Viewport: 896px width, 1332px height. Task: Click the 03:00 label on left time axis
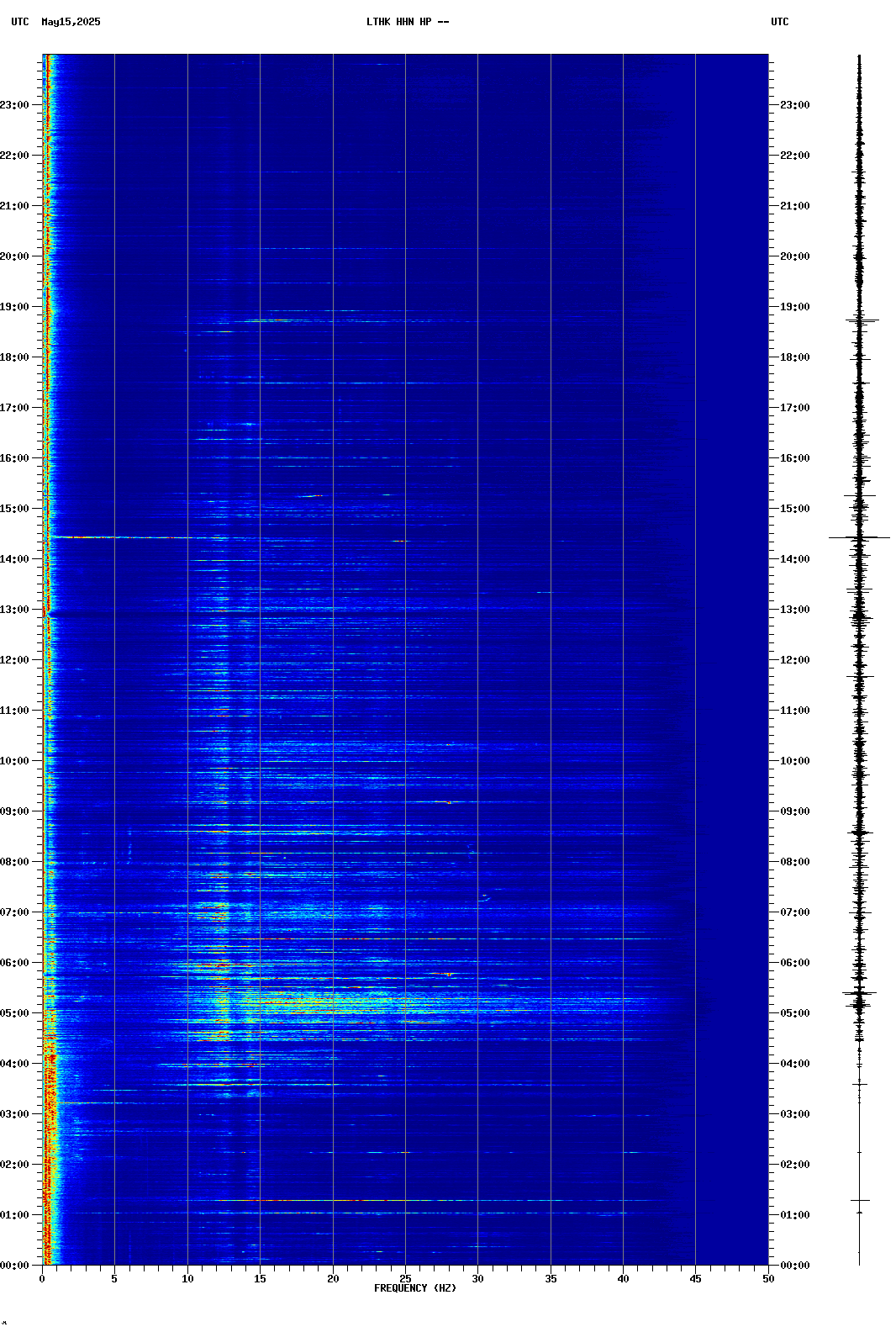(x=14, y=1114)
